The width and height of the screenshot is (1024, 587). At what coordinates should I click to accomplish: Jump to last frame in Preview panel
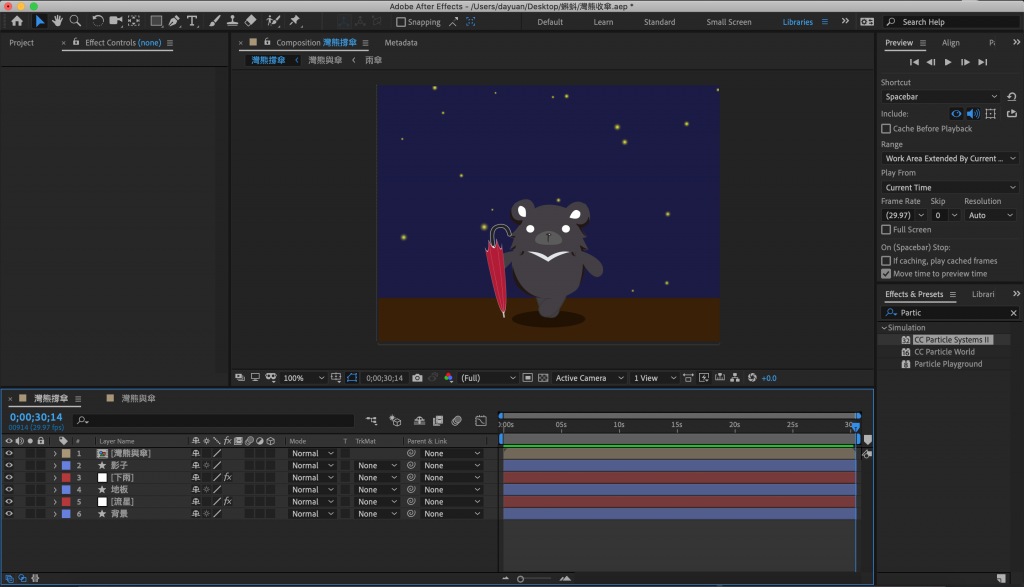point(982,62)
